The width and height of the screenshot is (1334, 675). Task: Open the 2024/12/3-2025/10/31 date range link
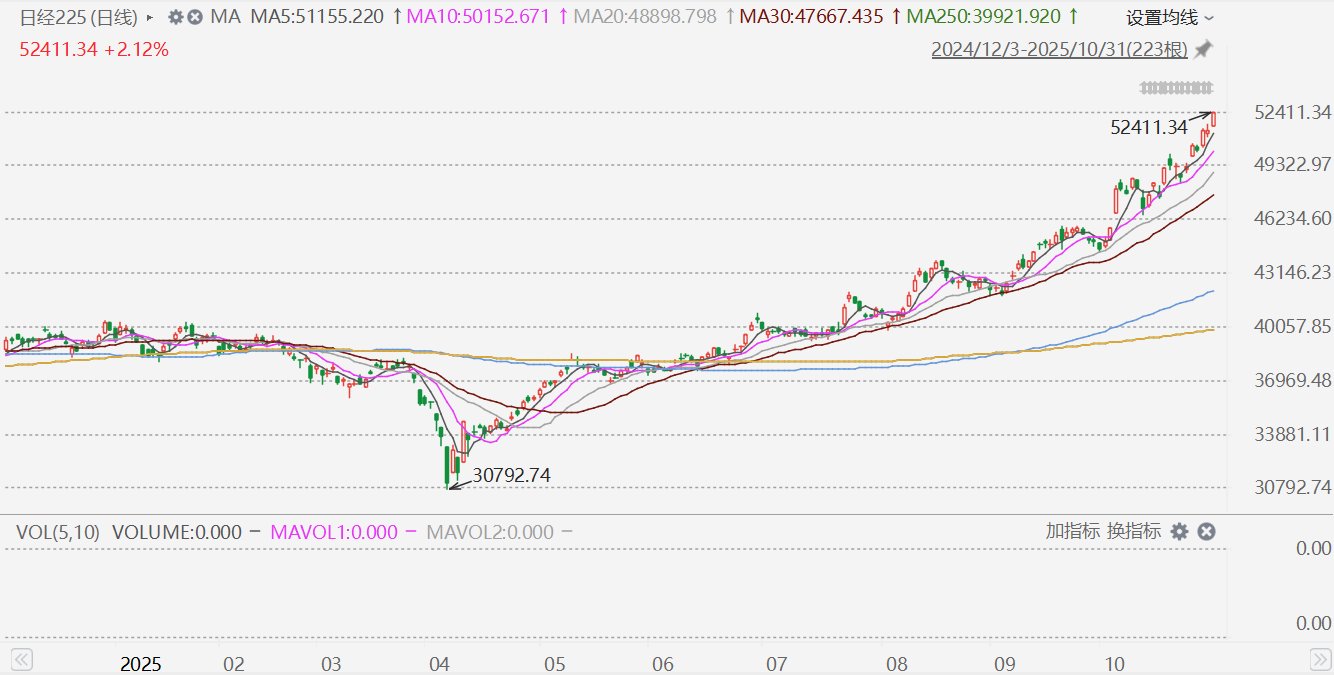[x=1060, y=49]
